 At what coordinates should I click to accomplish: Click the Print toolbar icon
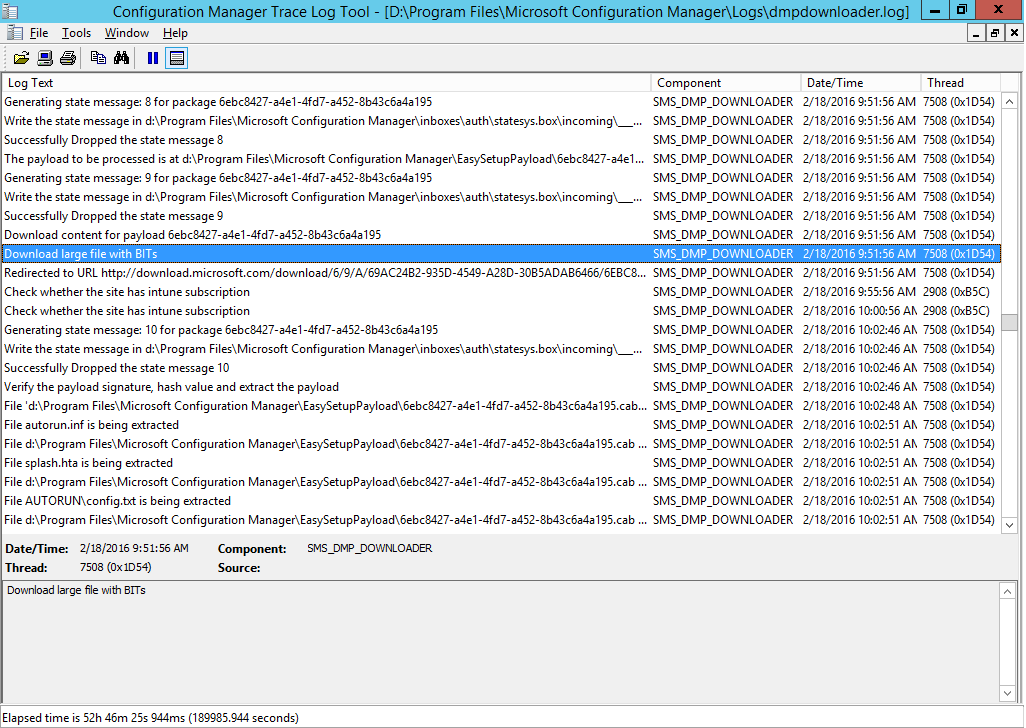[x=68, y=58]
